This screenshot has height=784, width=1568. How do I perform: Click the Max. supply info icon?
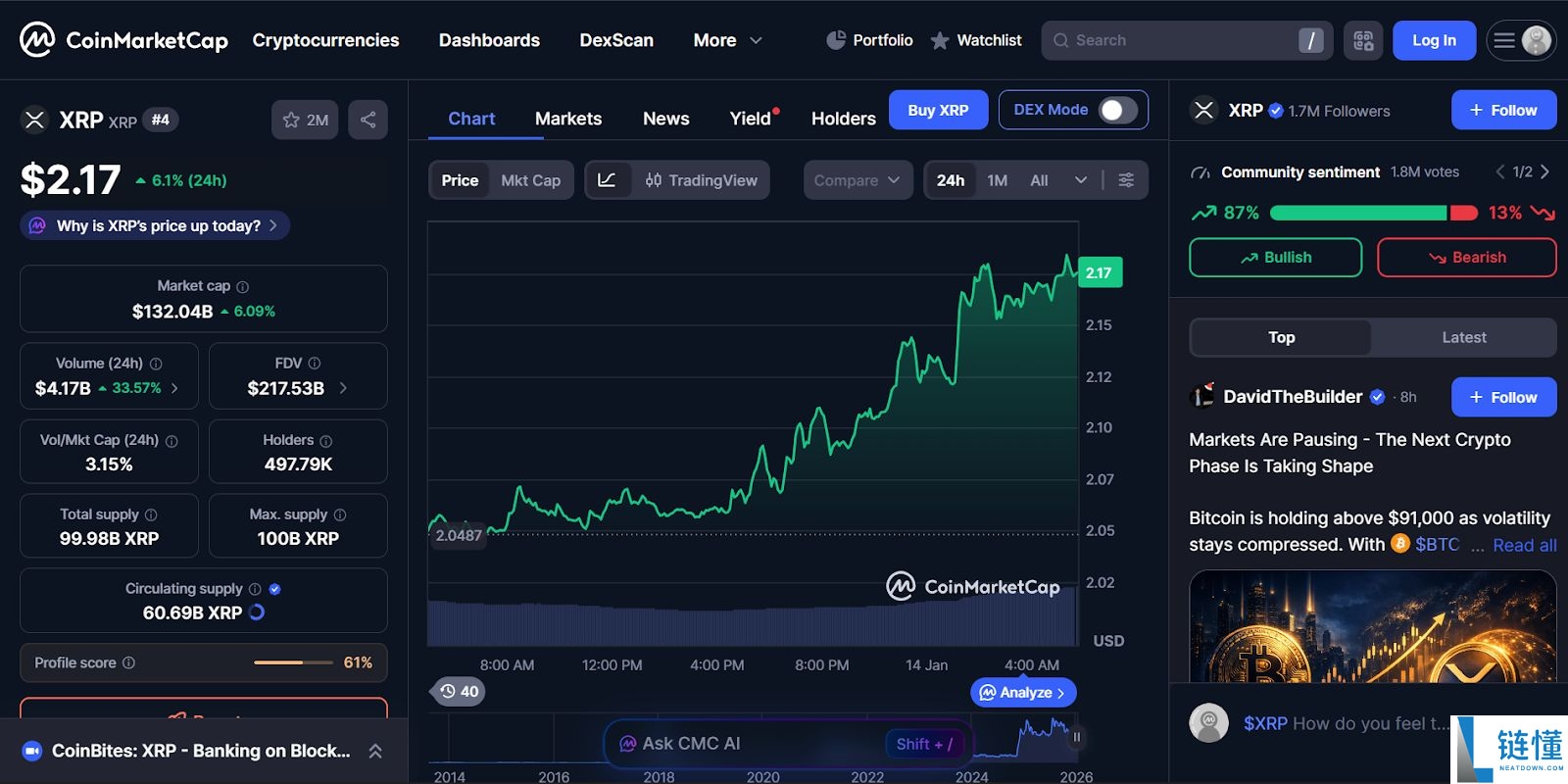[x=340, y=514]
